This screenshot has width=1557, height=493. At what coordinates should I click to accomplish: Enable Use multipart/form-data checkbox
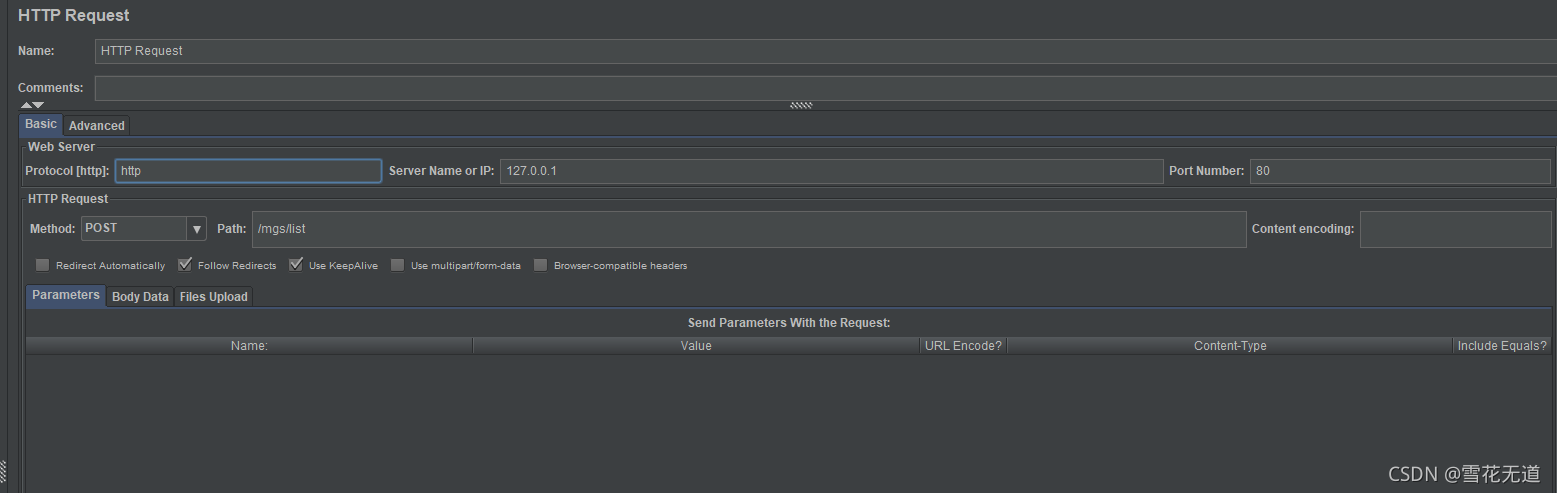pyautogui.click(x=398, y=265)
